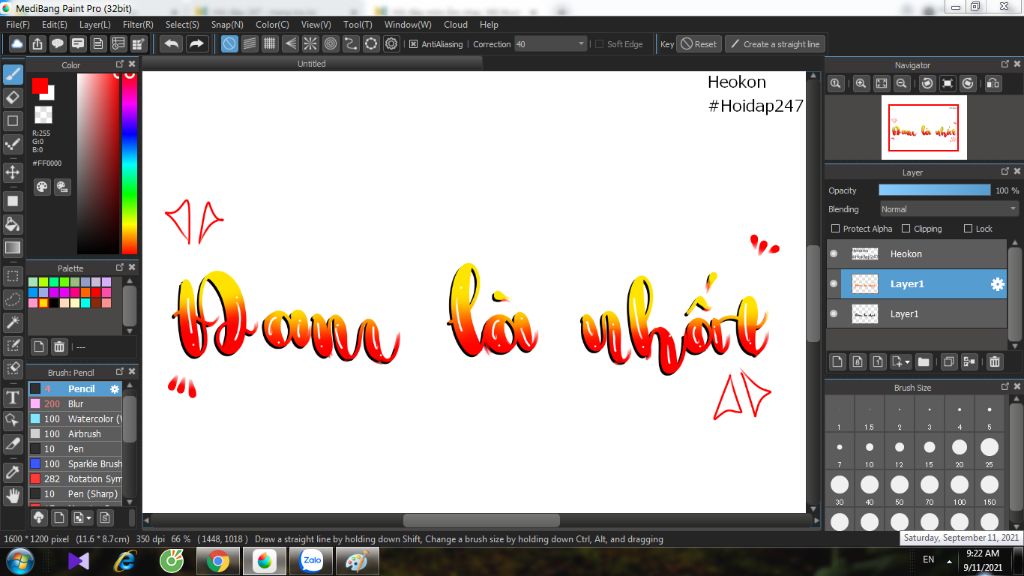Zoom out using the Navigator magnifier minus
Viewport: 1024px width, 576px height.
pos(901,84)
